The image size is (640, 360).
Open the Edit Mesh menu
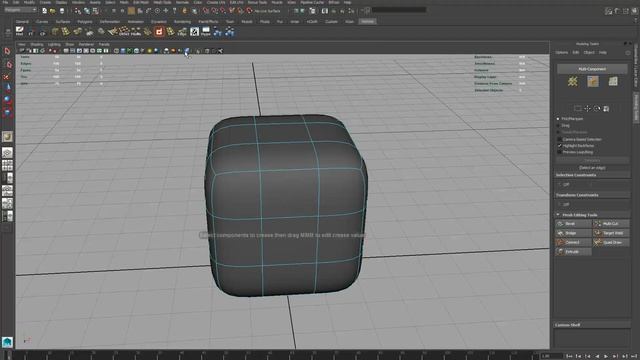click(141, 2)
